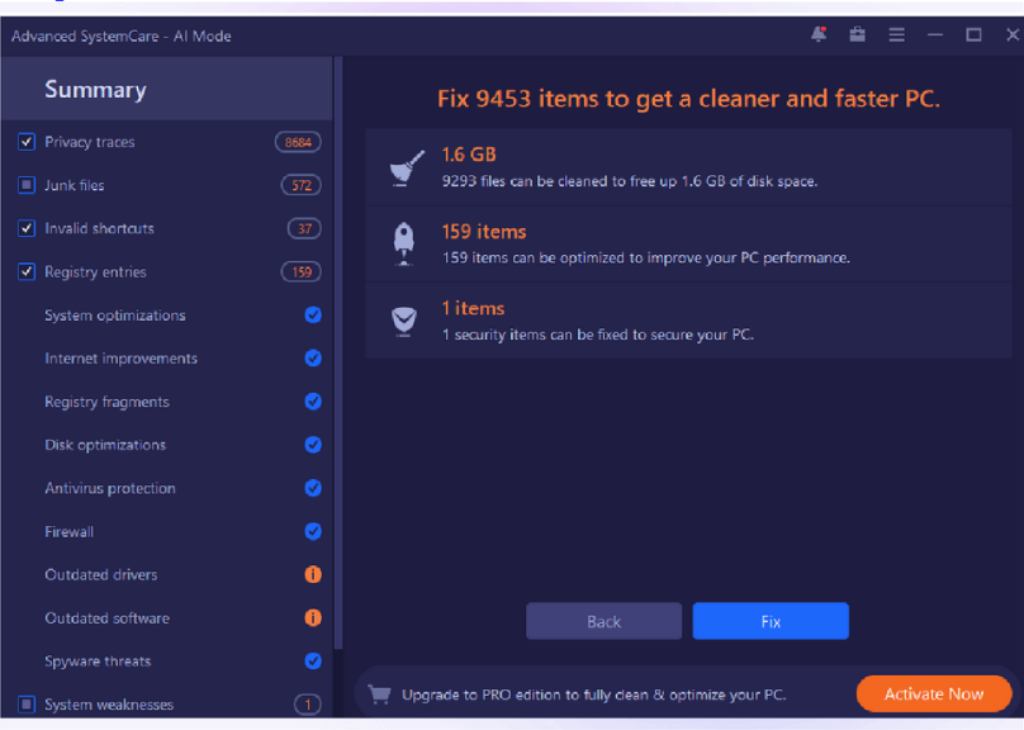Click the 8684 Privacy traces count badge

298,142
